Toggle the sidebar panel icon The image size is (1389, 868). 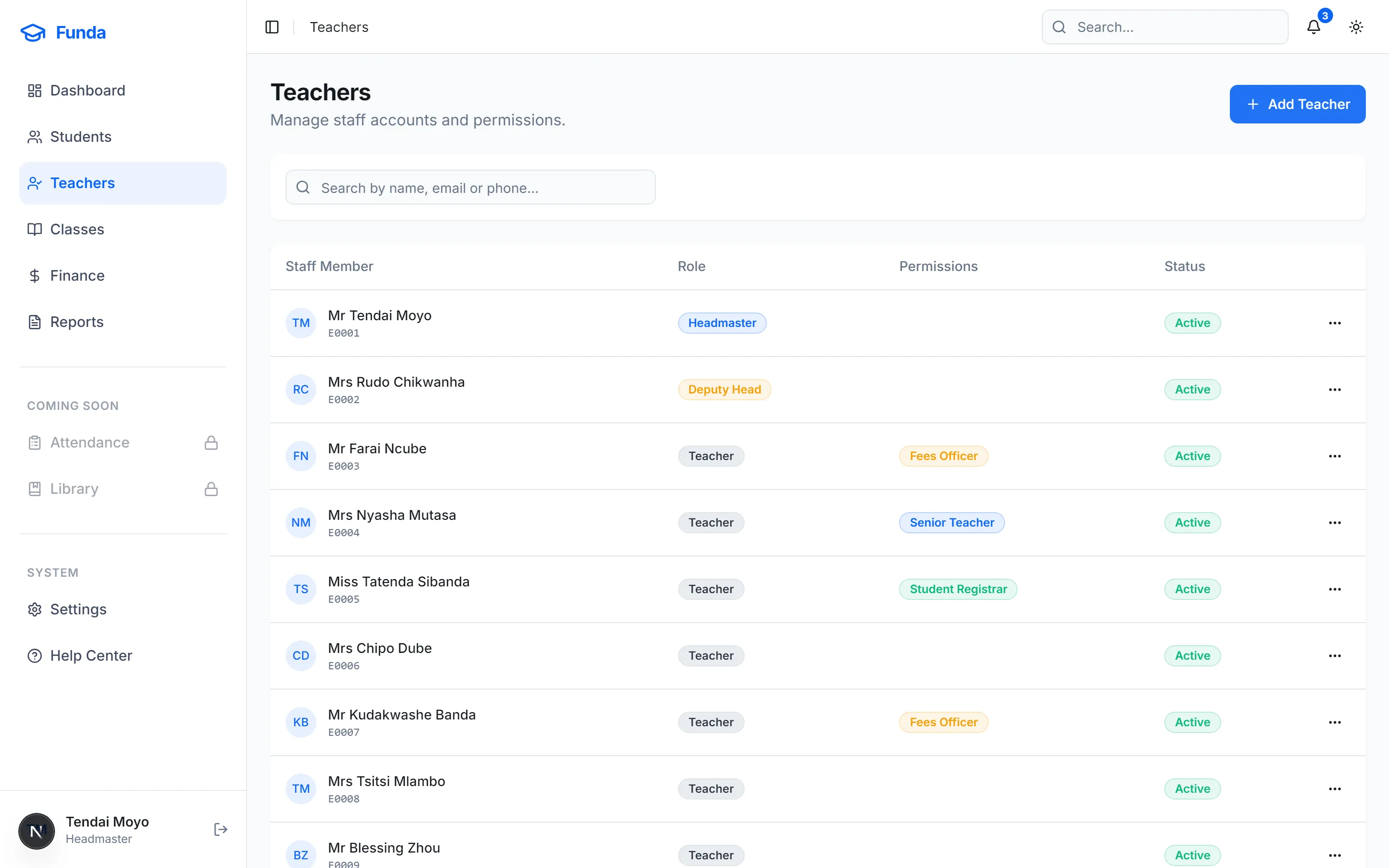(272, 27)
